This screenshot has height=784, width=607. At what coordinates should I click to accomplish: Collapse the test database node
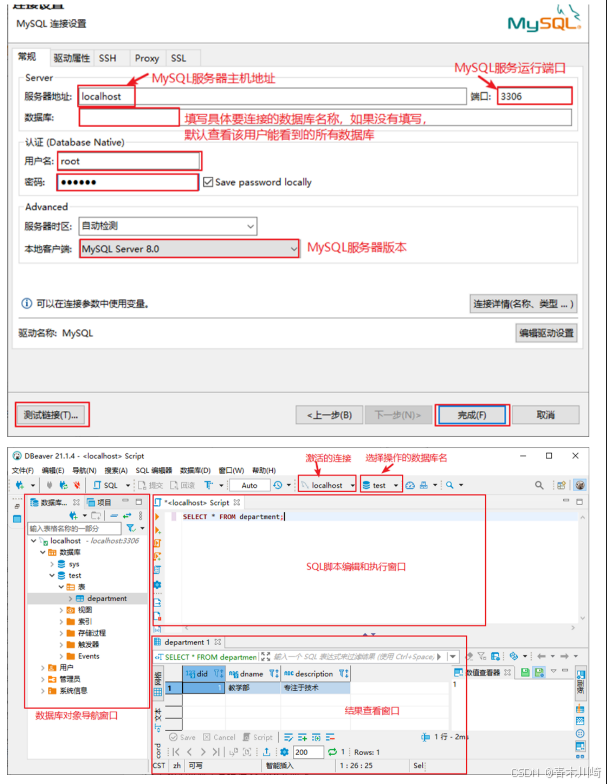52,576
